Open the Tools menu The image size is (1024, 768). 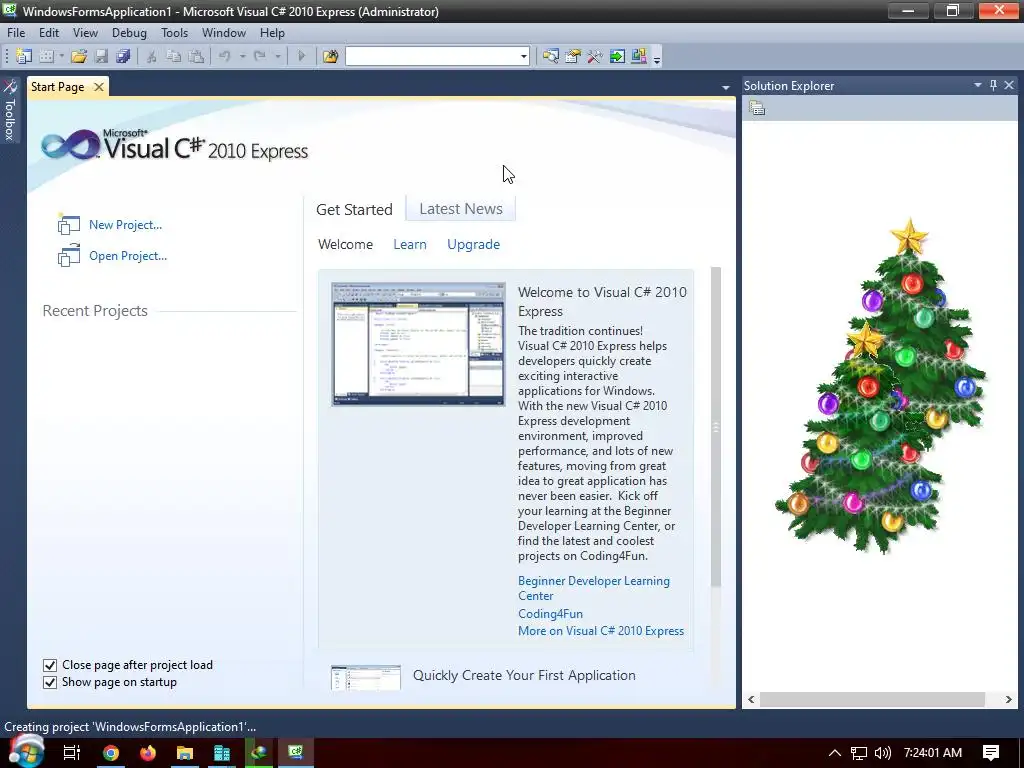coord(174,33)
